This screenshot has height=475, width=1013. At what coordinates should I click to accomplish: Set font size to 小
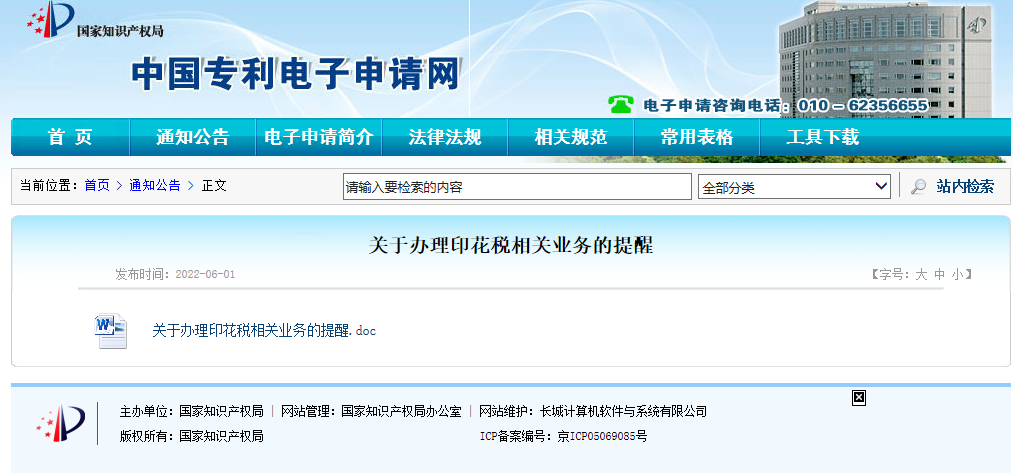pyautogui.click(x=957, y=275)
